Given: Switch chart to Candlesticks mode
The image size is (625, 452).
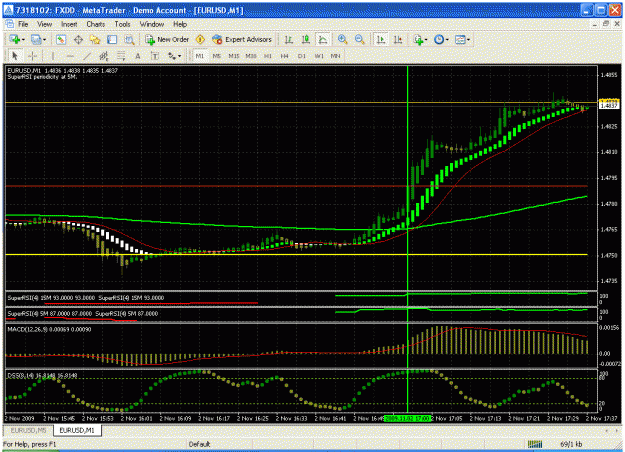Looking at the screenshot, I should 306,39.
